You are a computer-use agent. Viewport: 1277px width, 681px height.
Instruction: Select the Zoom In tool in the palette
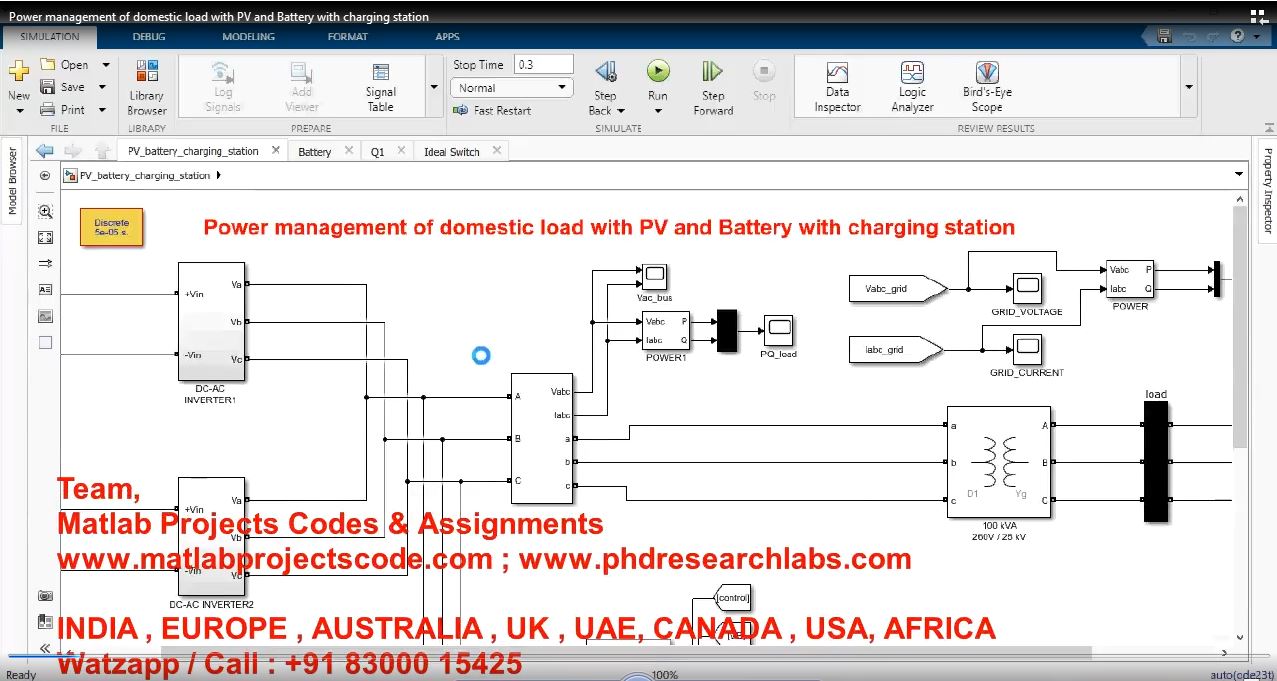(45, 212)
